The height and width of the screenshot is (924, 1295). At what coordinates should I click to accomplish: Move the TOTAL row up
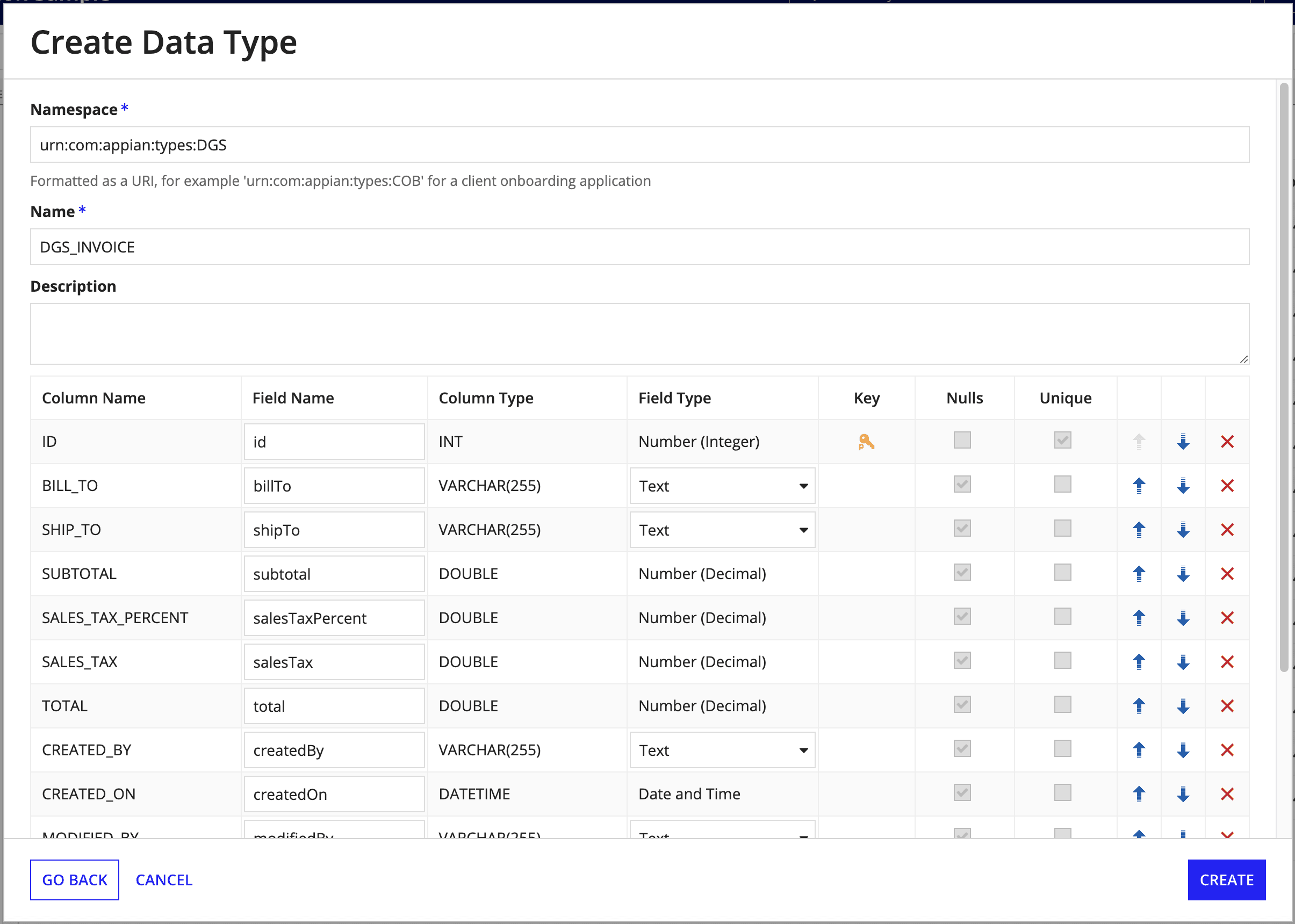click(x=1139, y=705)
